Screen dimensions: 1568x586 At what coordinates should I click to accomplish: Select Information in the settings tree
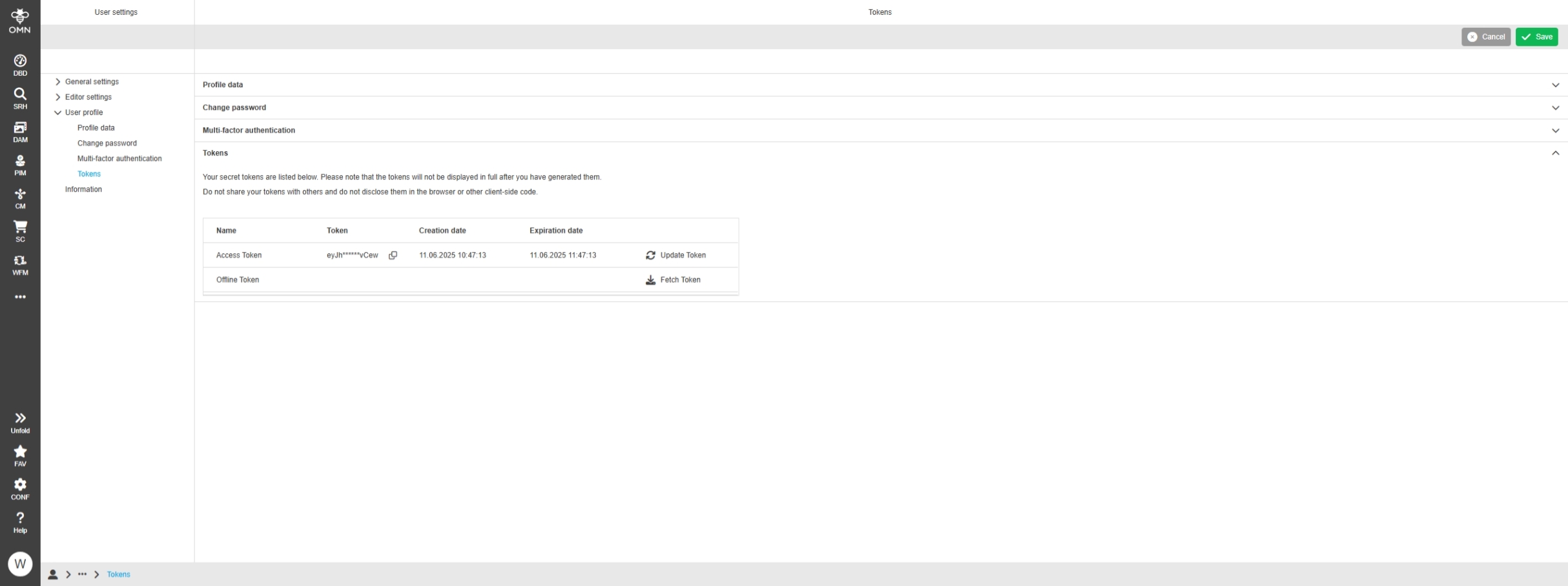(83, 189)
